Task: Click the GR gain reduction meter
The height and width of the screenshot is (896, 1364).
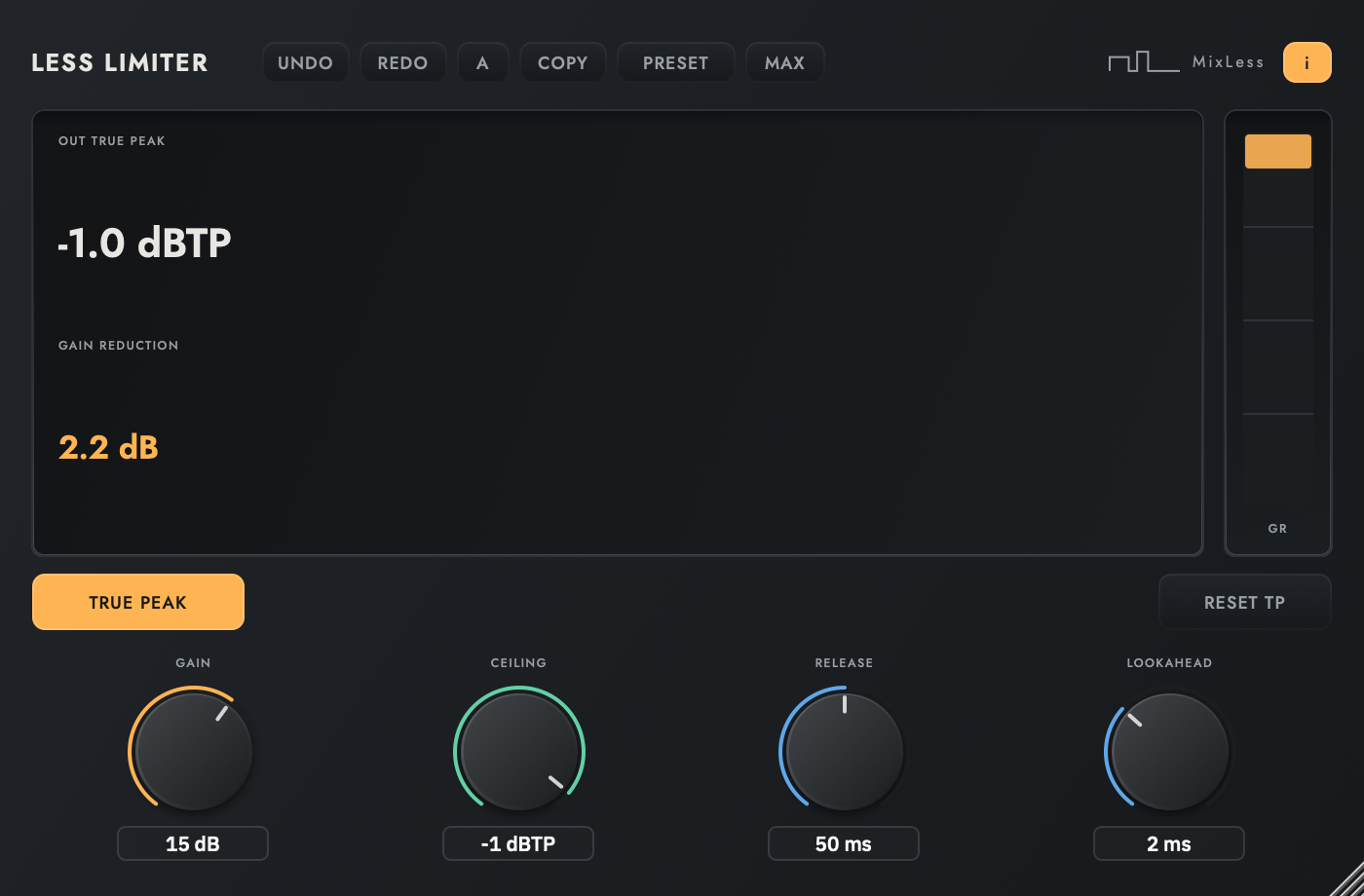Action: coord(1278,333)
